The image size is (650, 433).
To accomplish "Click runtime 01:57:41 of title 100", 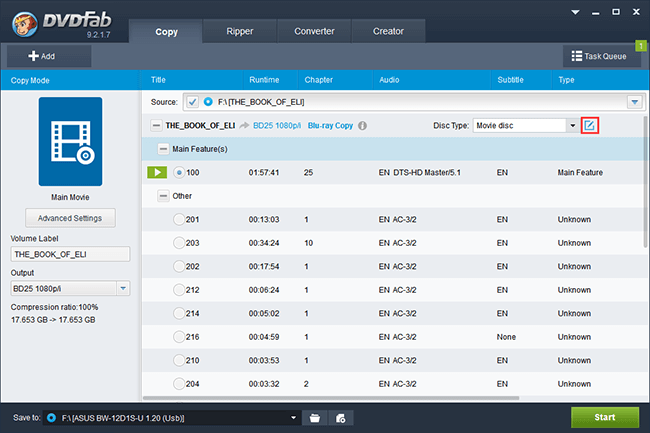I will 264,172.
